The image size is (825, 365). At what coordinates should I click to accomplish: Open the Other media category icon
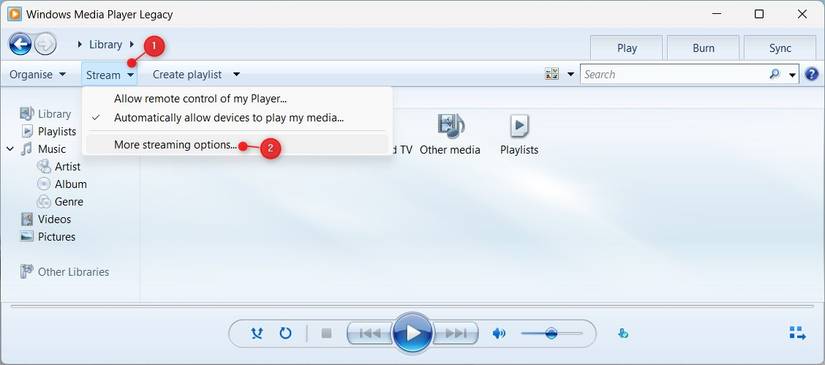click(450, 126)
